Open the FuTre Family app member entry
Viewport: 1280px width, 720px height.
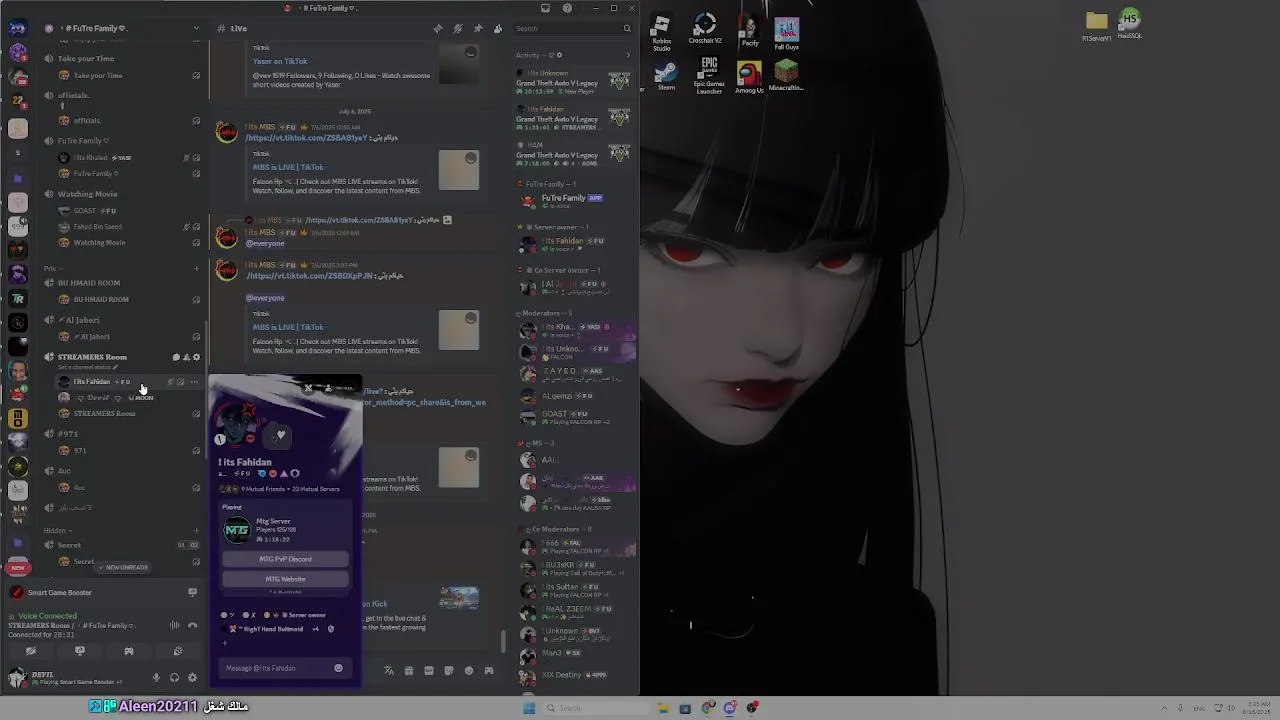coord(575,200)
